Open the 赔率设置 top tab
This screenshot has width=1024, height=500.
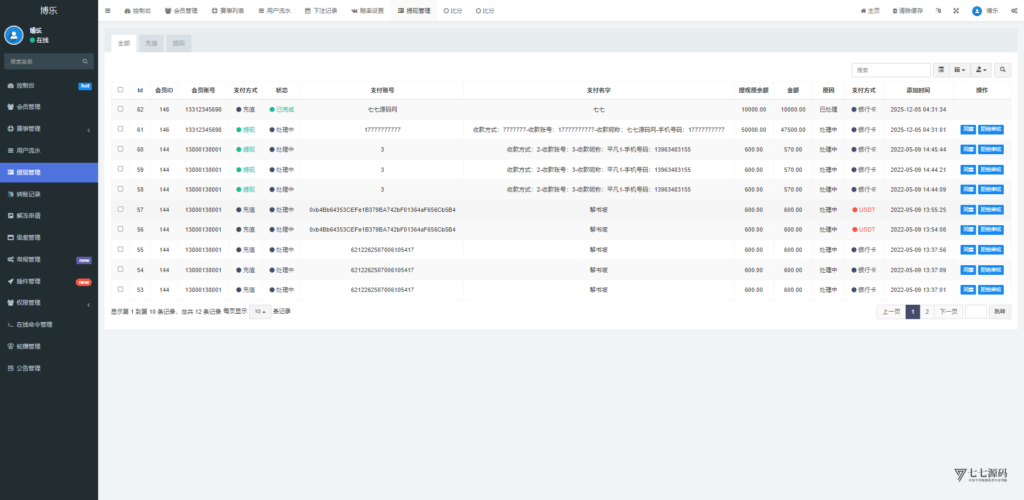368,11
